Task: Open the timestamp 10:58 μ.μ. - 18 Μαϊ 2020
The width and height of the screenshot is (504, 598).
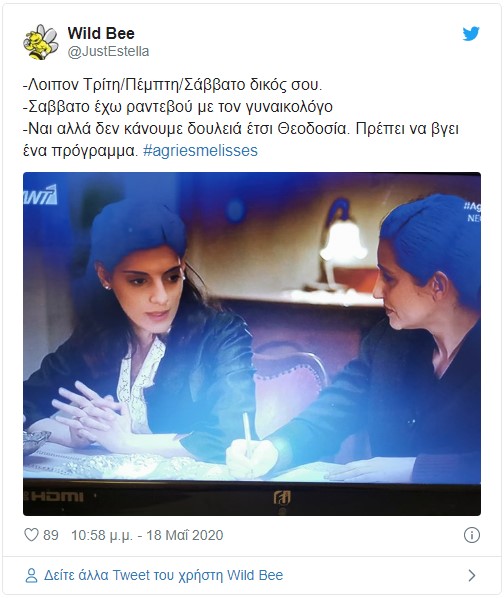Action: [x=147, y=535]
